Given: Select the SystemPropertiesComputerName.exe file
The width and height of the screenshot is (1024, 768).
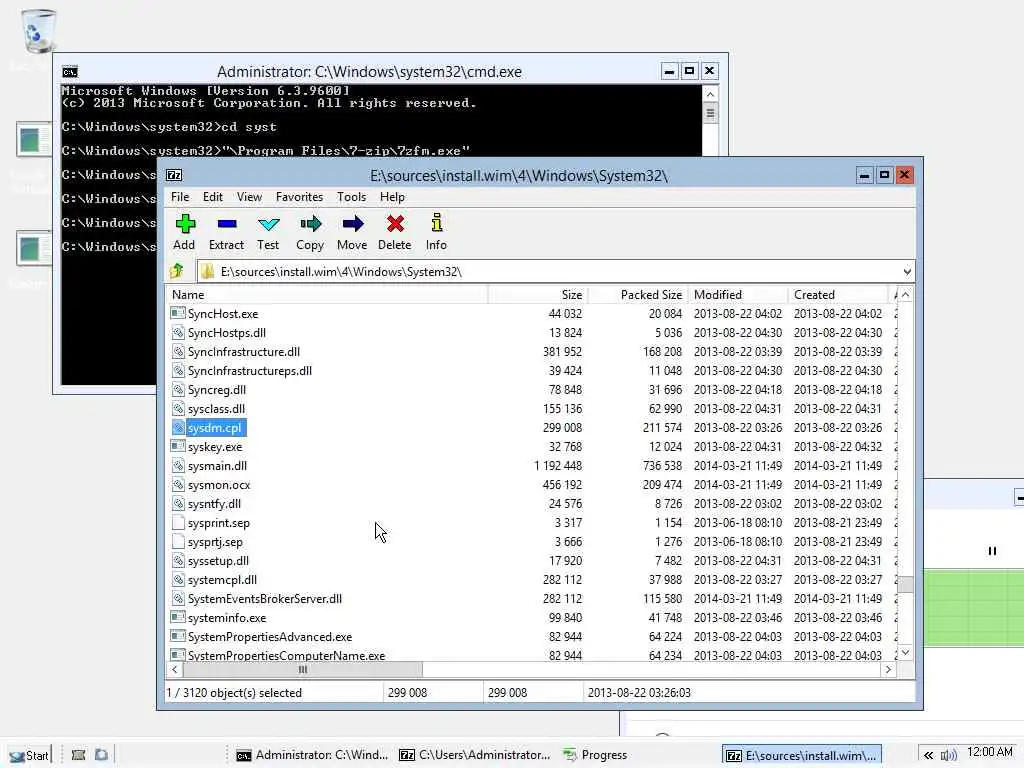Looking at the screenshot, I should click(286, 655).
